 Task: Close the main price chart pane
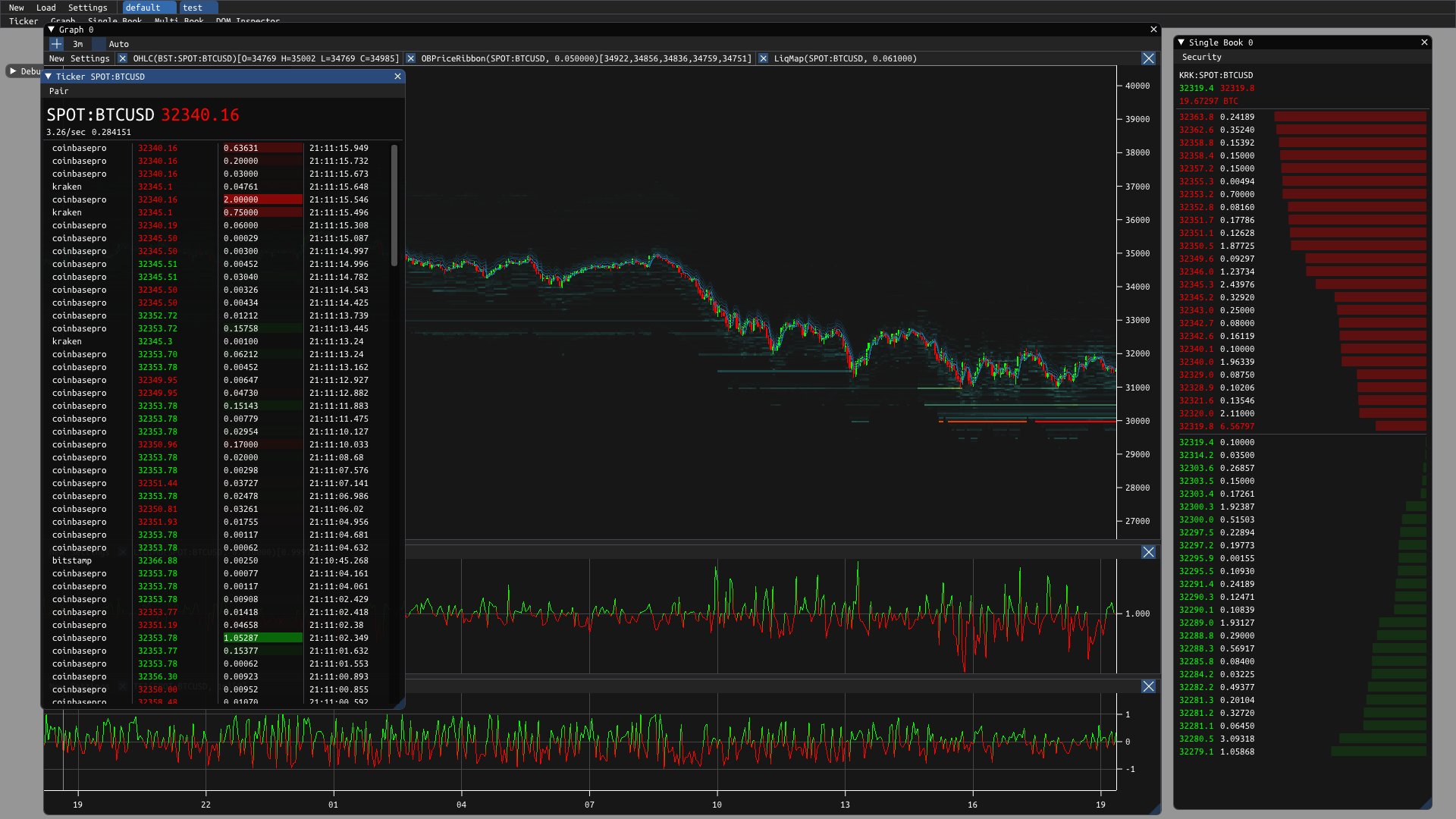point(1148,58)
